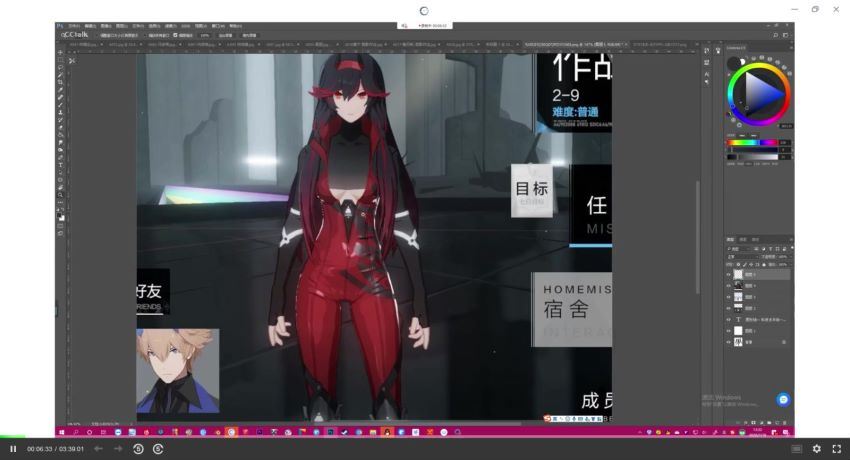850x460 pixels.
Task: Select the Magic Wand tool
Action: 60,75
